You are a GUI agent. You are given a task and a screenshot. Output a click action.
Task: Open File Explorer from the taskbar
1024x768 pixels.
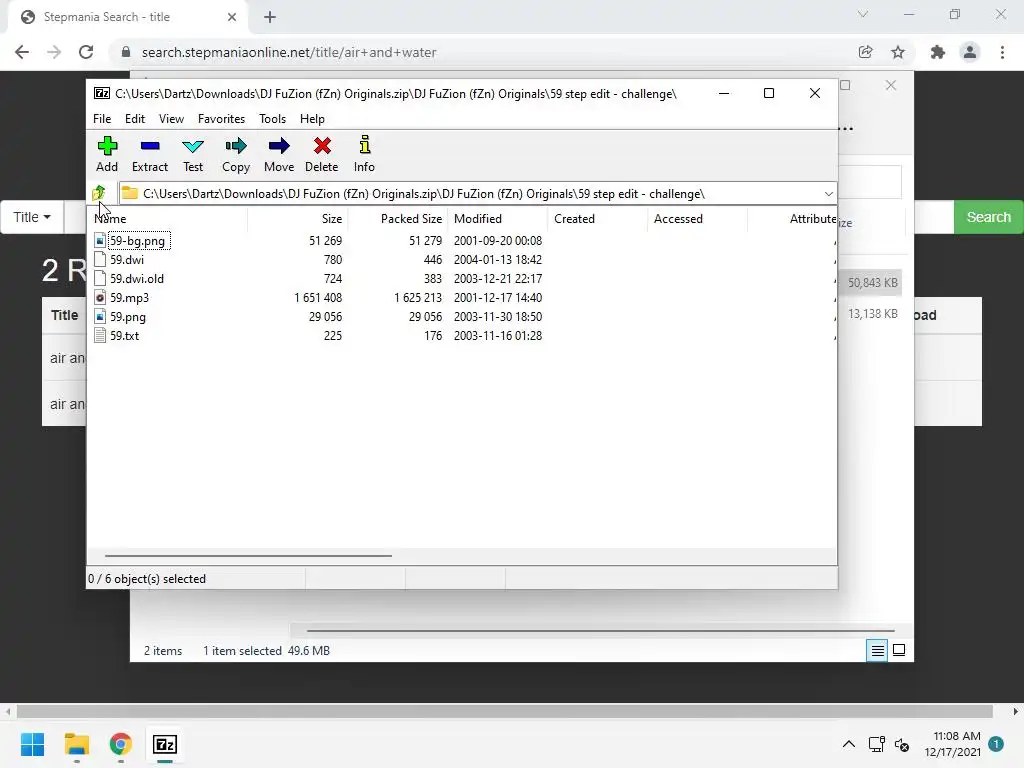77,744
